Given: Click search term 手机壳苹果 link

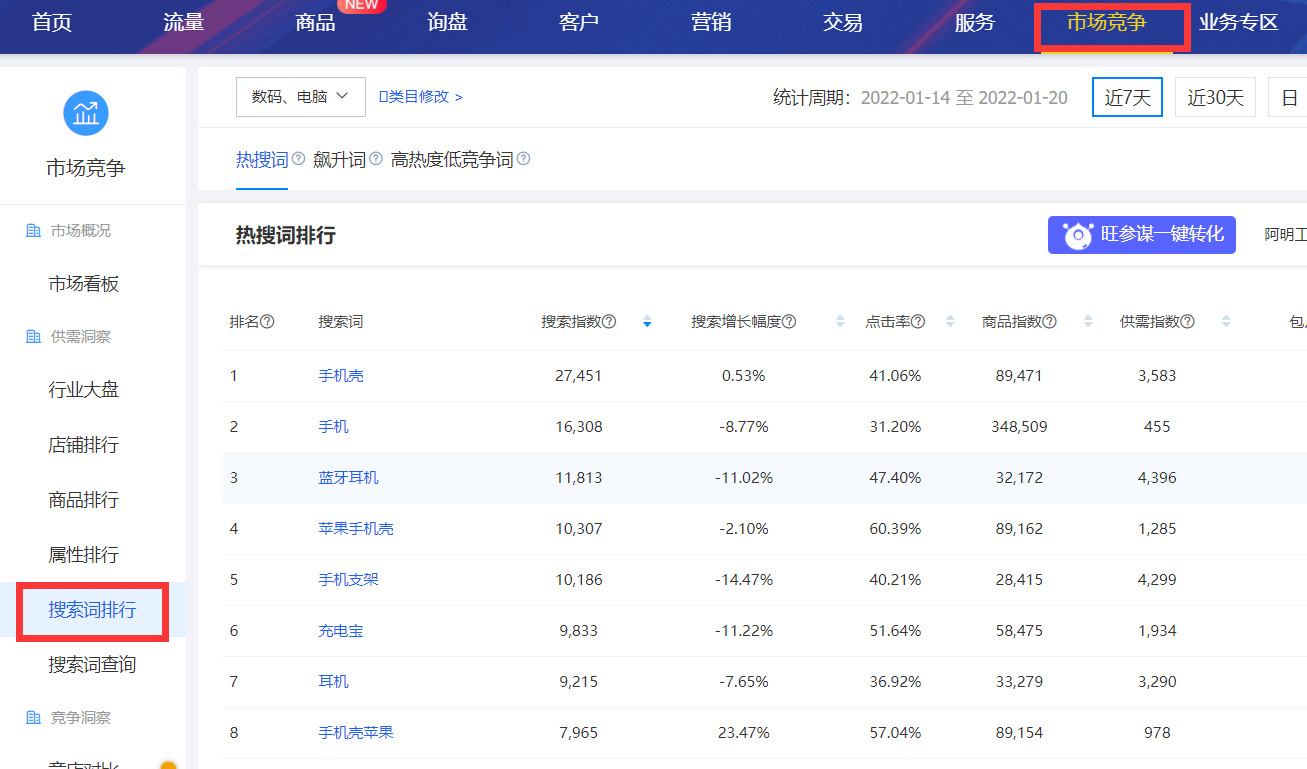Looking at the screenshot, I should 356,733.
